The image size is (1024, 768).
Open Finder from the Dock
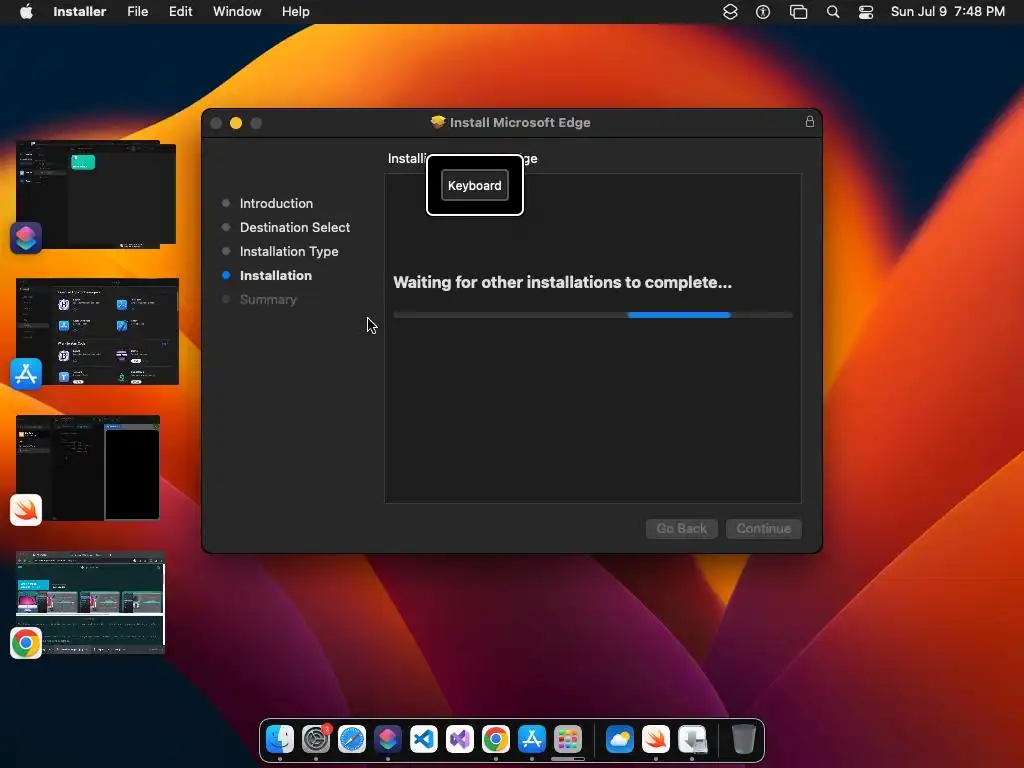(x=280, y=739)
